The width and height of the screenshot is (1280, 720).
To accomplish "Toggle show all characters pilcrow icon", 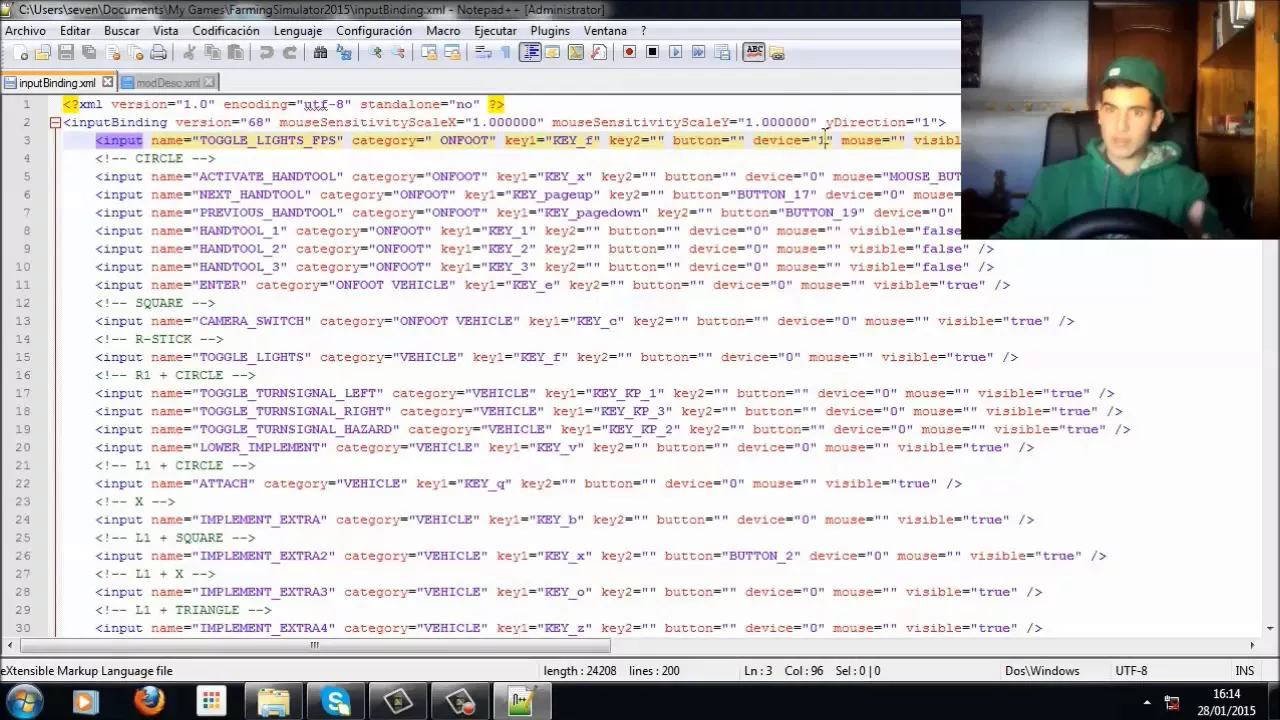I will (x=506, y=52).
